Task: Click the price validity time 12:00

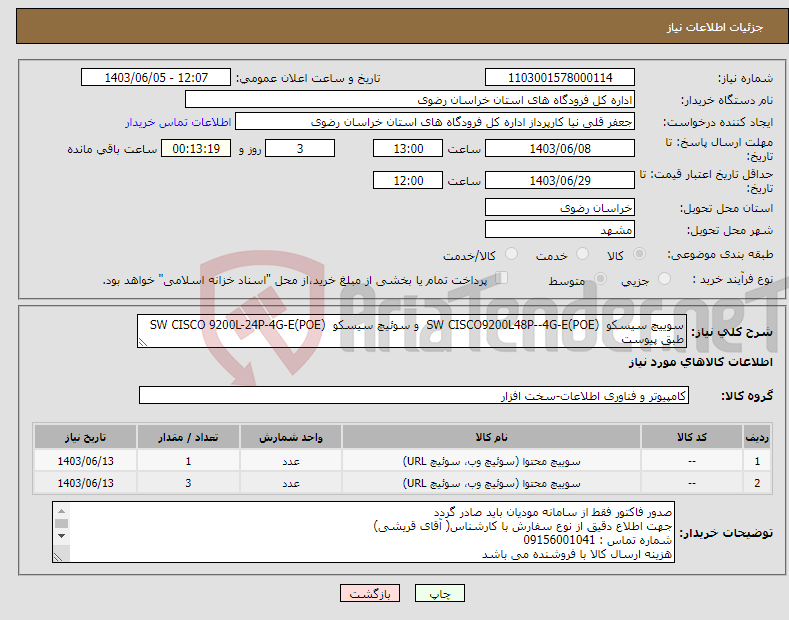Action: (408, 180)
